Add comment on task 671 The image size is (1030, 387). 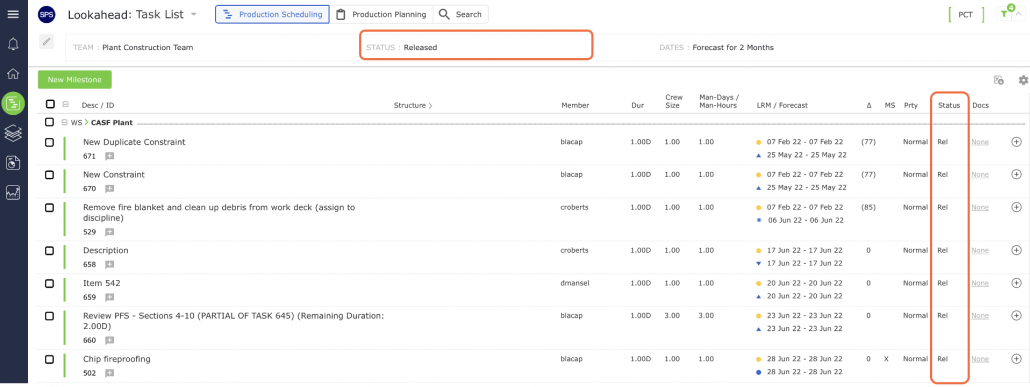coord(110,156)
